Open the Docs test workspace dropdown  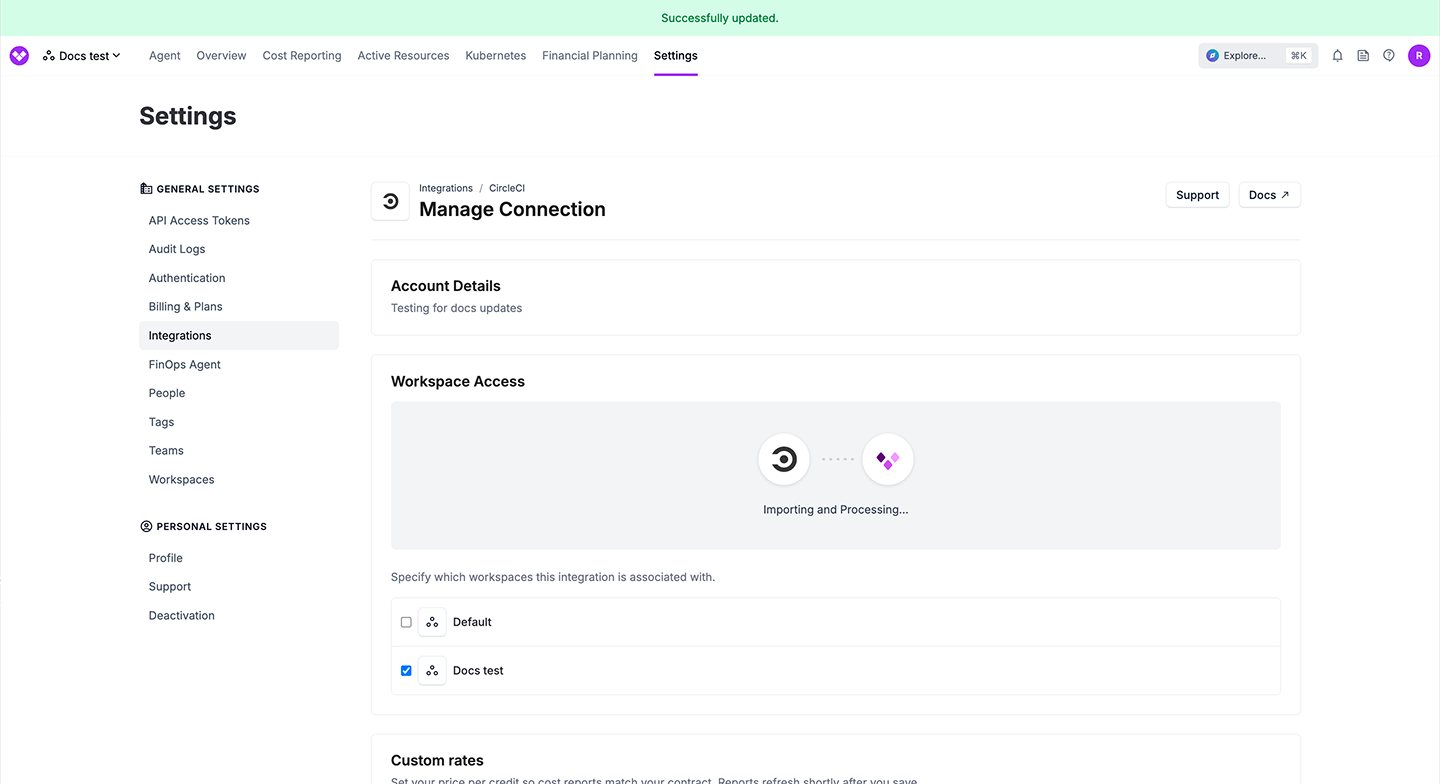[82, 55]
